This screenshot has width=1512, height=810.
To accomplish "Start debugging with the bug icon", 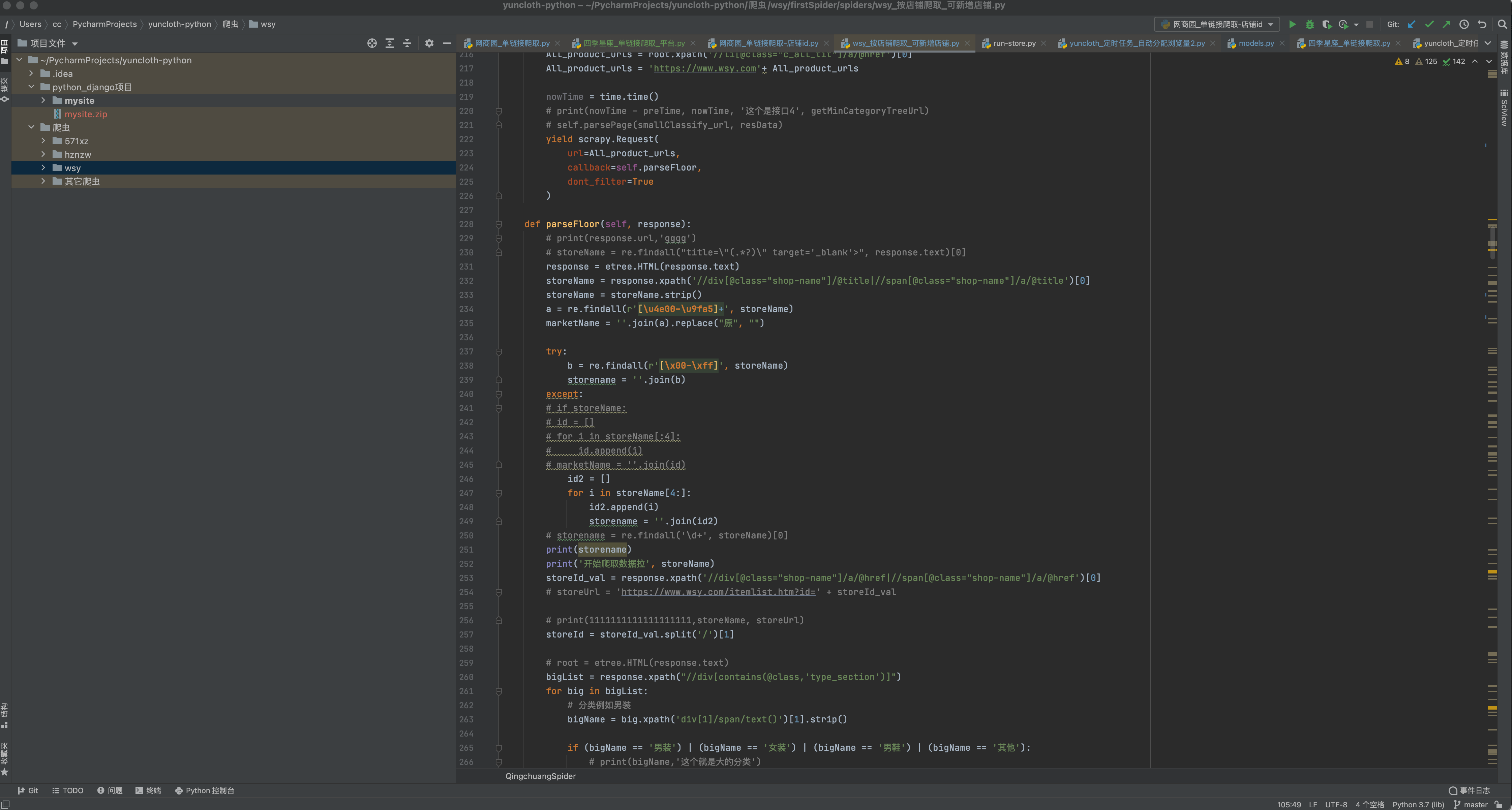I will pos(1309,24).
